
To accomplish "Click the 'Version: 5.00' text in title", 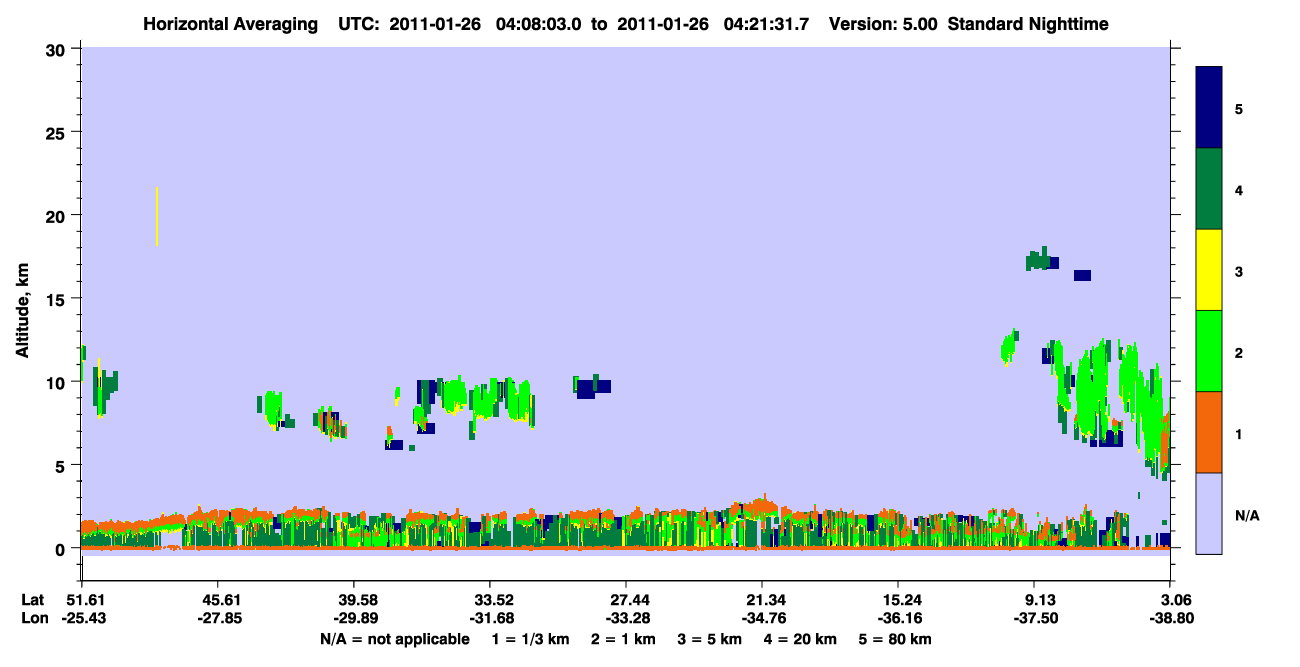I will point(884,23).
